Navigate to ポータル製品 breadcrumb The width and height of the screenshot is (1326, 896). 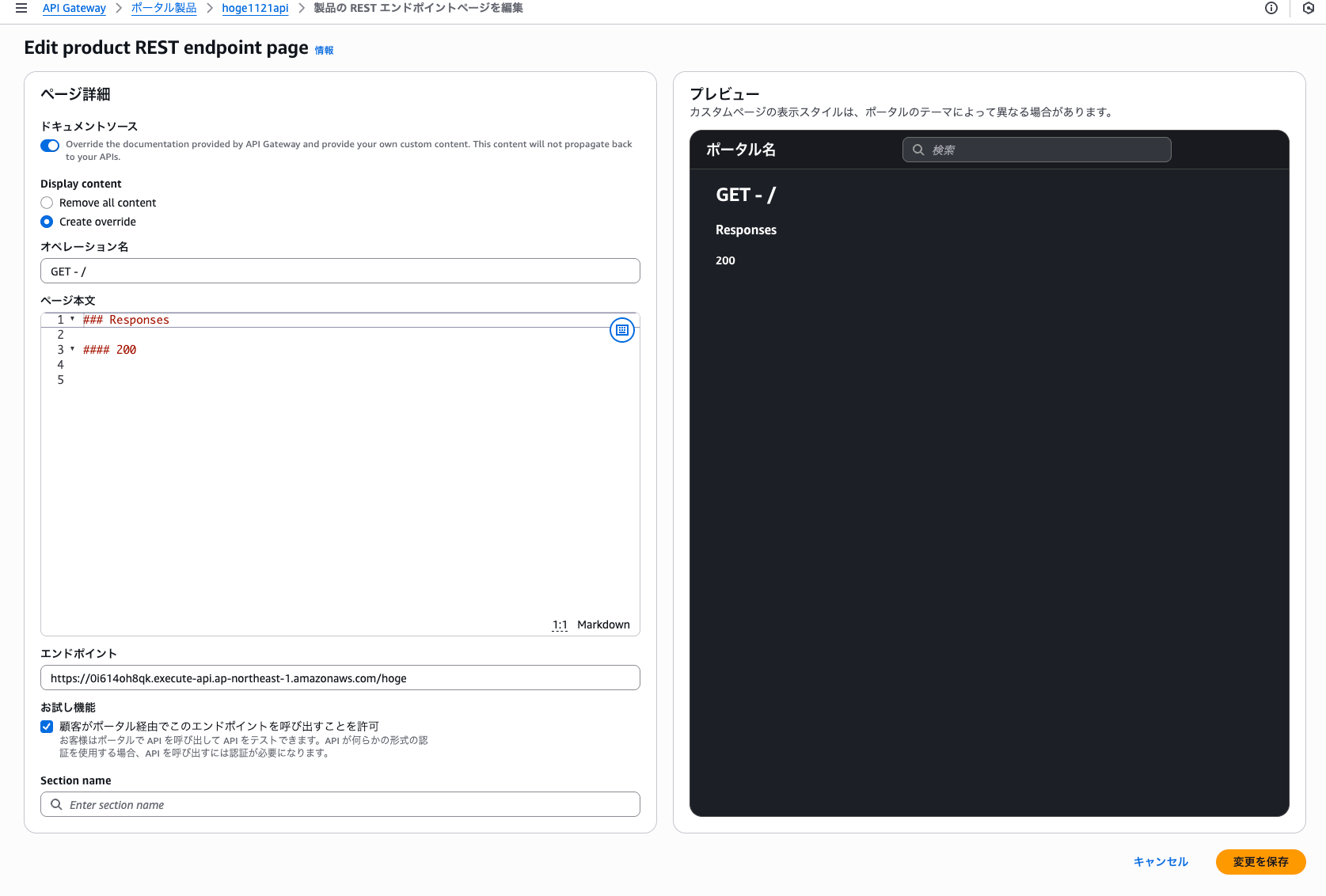[164, 8]
